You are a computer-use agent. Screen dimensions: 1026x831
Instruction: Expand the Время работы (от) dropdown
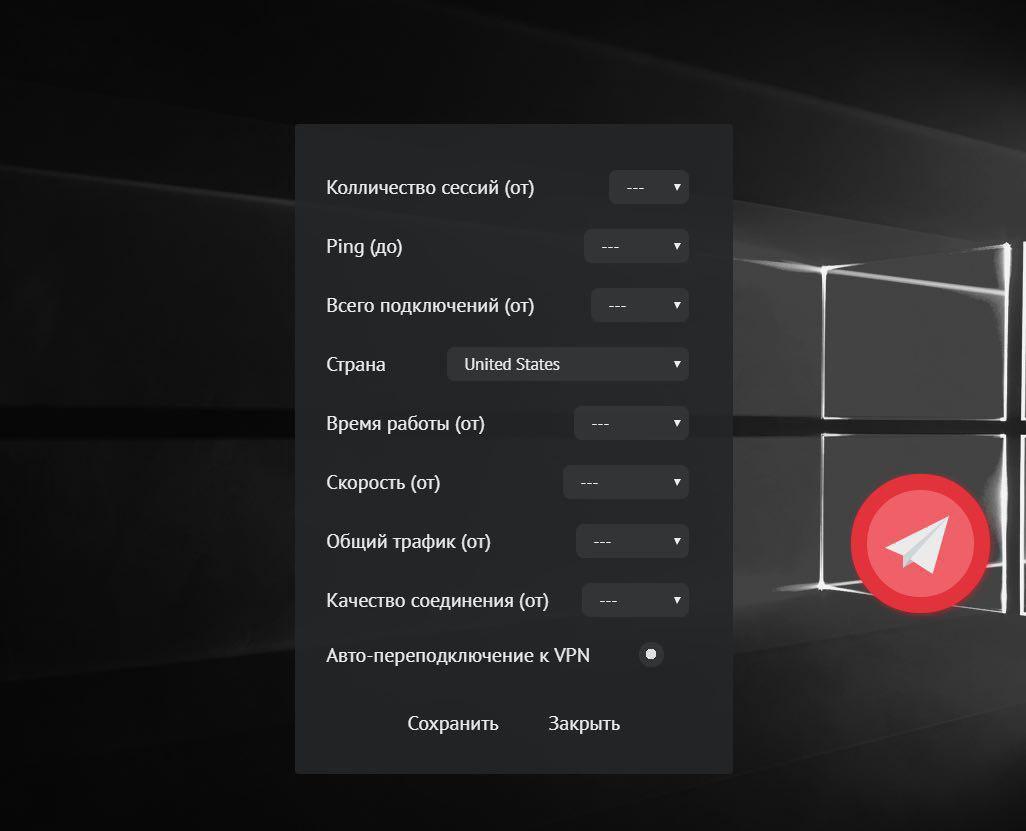[631, 423]
